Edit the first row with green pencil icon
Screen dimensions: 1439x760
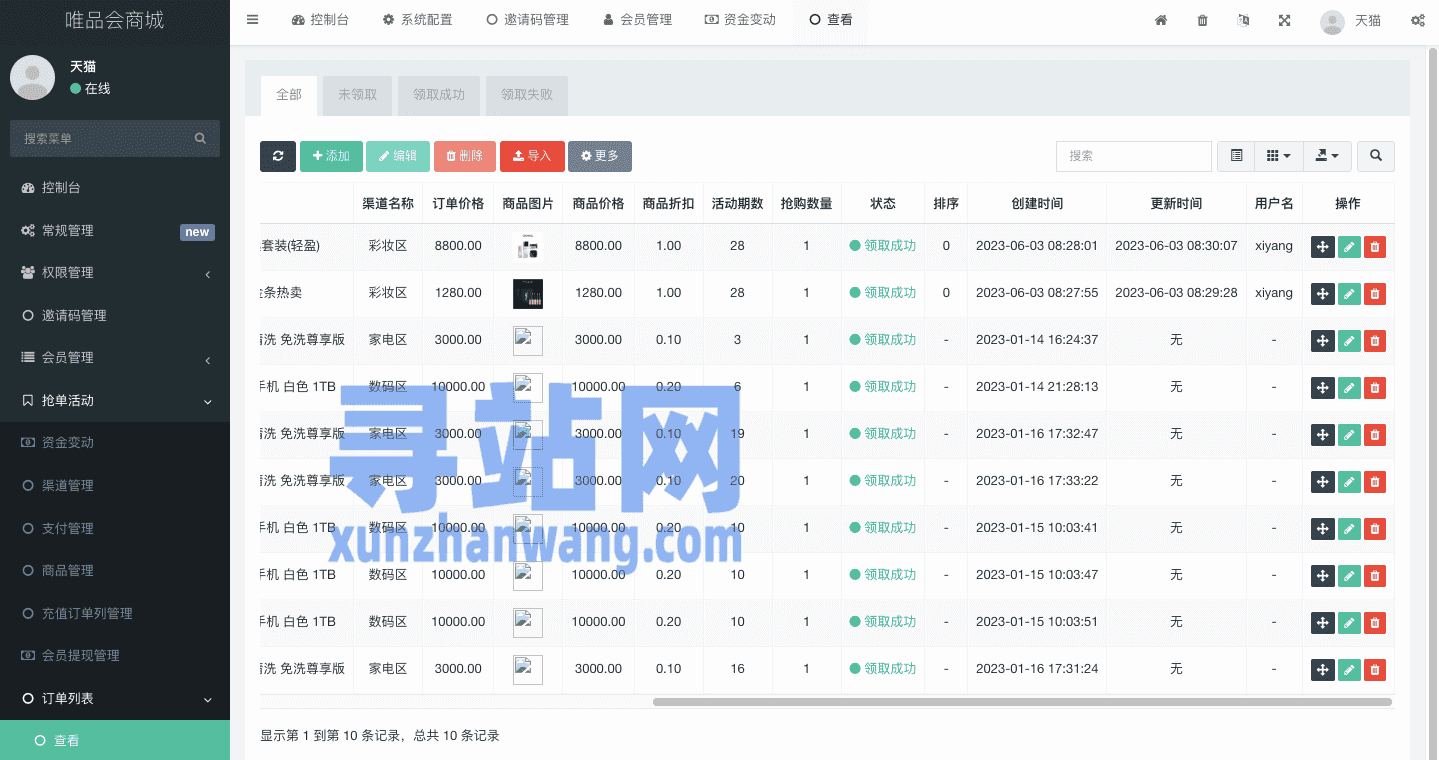[1349, 246]
